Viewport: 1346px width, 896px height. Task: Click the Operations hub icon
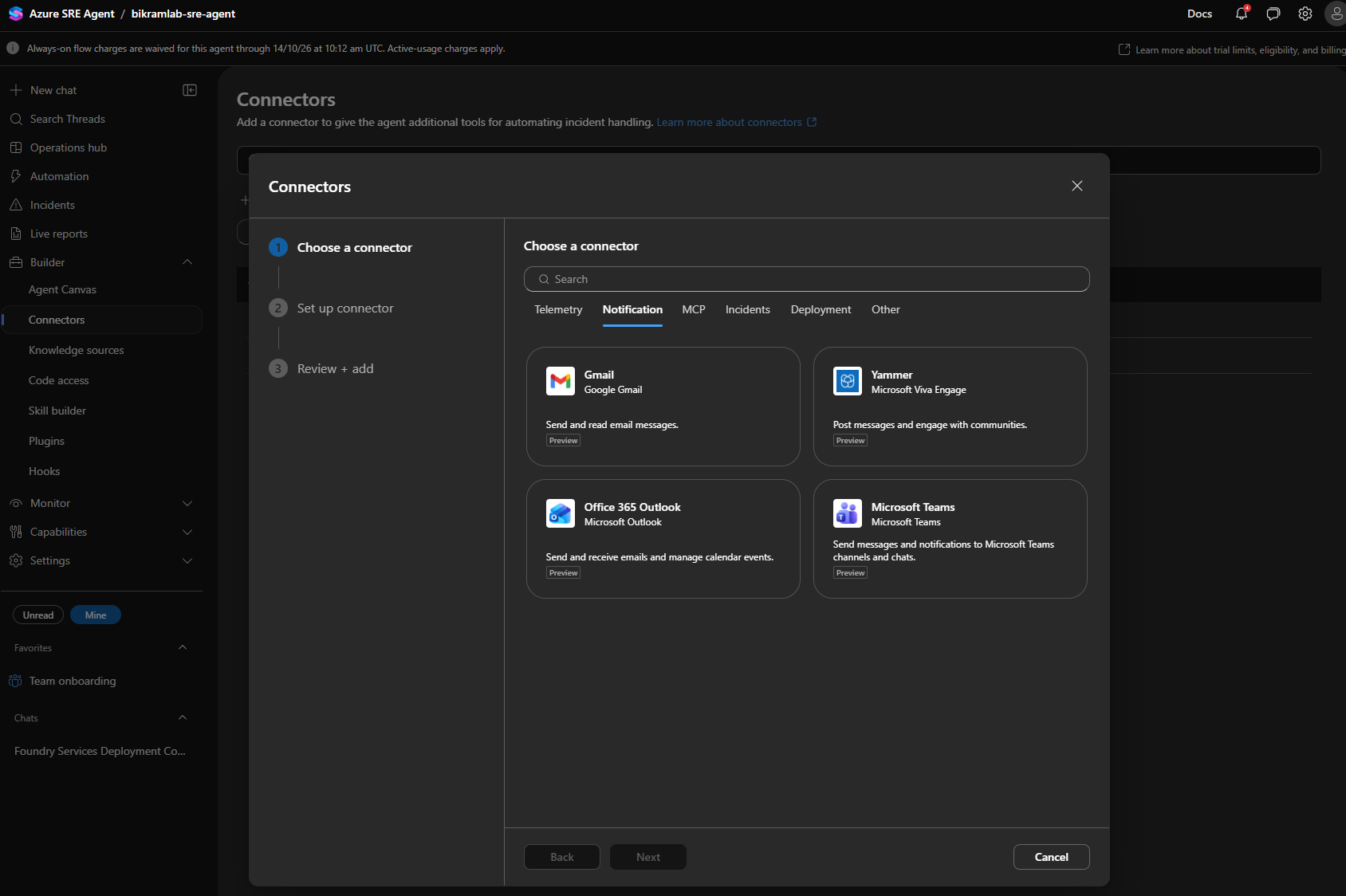16,147
